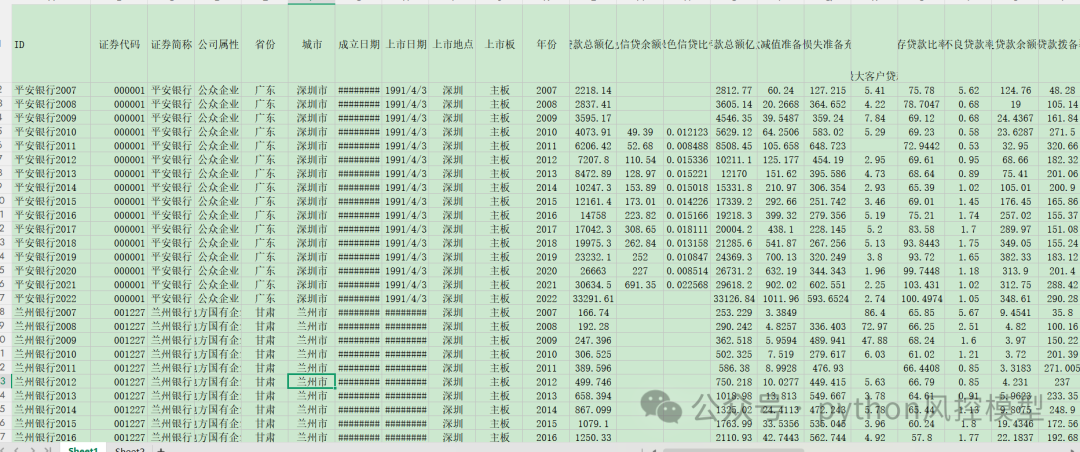The width and height of the screenshot is (1080, 452).
Task: Click the value 489.941
Action: coord(827,340)
